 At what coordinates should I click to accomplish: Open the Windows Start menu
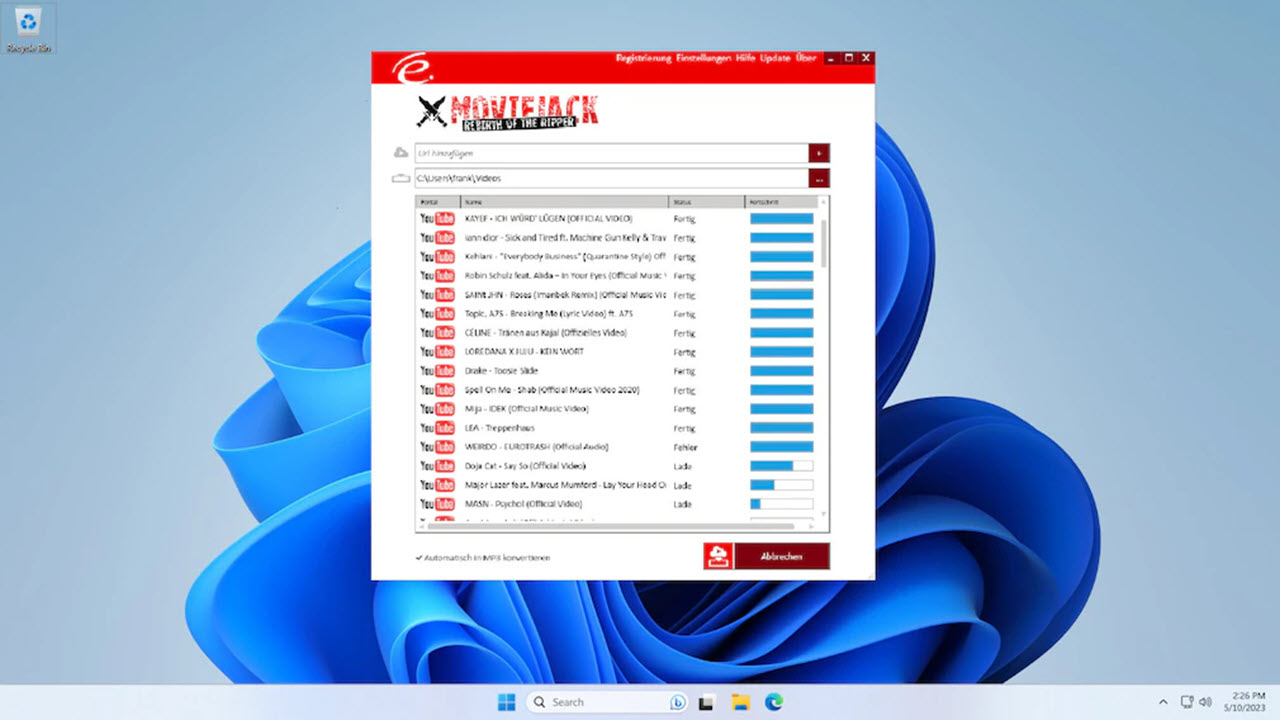(x=507, y=702)
